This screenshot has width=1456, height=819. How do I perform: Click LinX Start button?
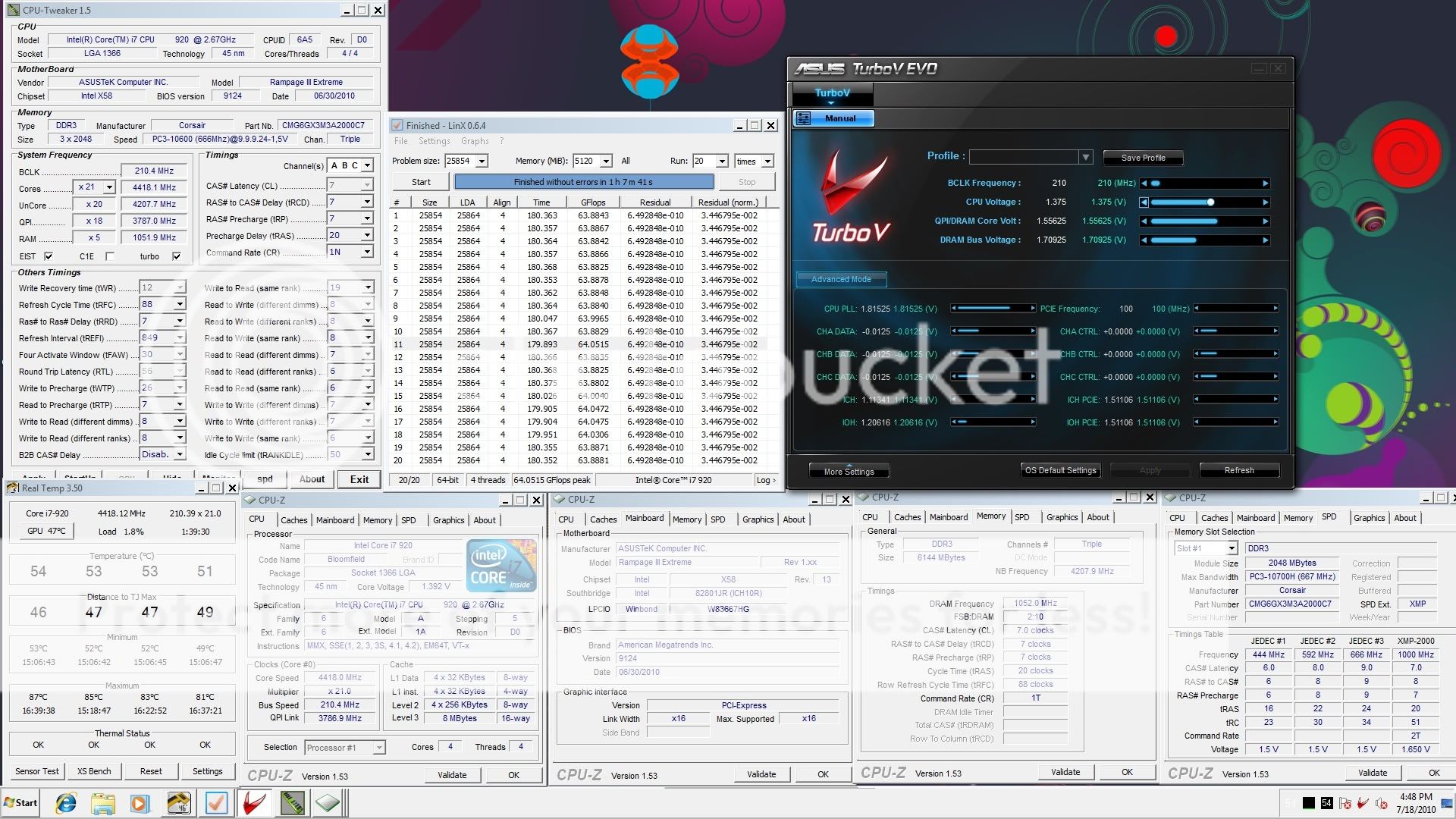(x=421, y=182)
